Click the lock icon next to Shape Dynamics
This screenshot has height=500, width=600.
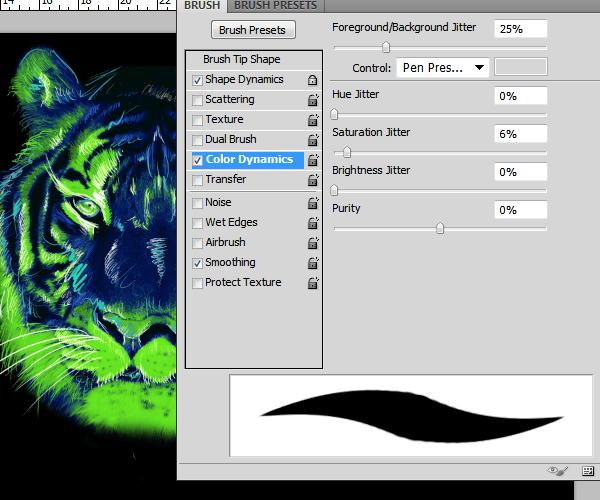pos(313,80)
